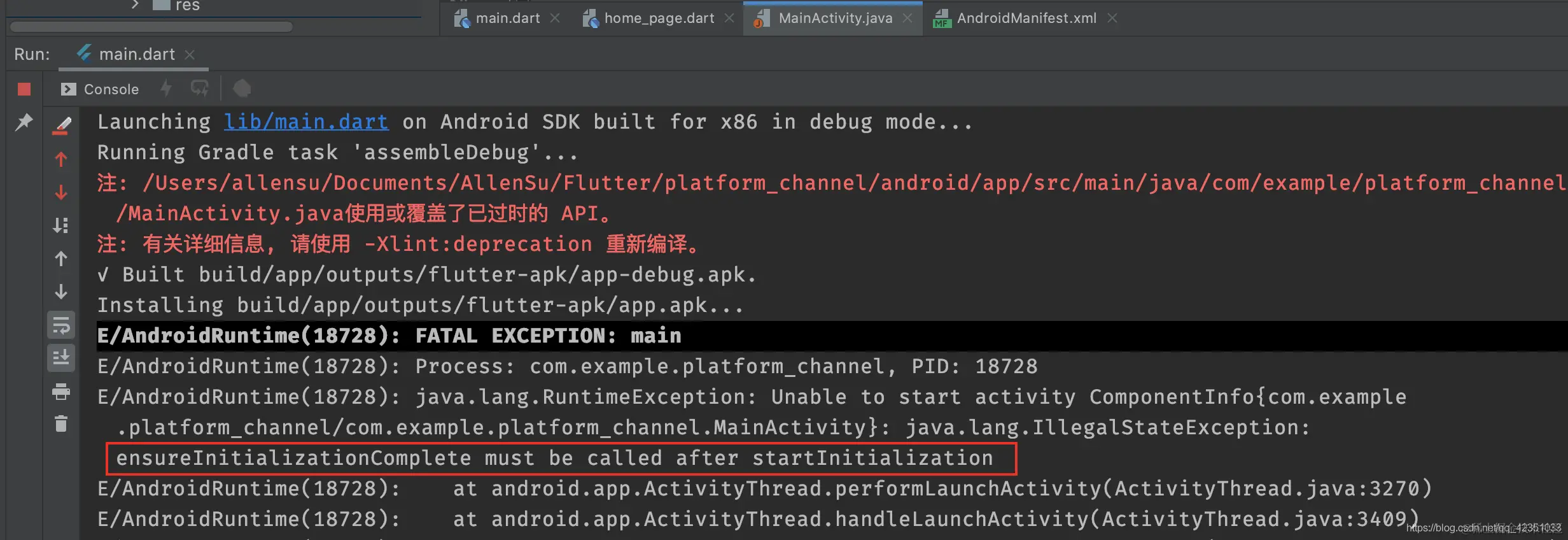Close the MainActivity.java editor tab
The image size is (1568, 540).
907,18
